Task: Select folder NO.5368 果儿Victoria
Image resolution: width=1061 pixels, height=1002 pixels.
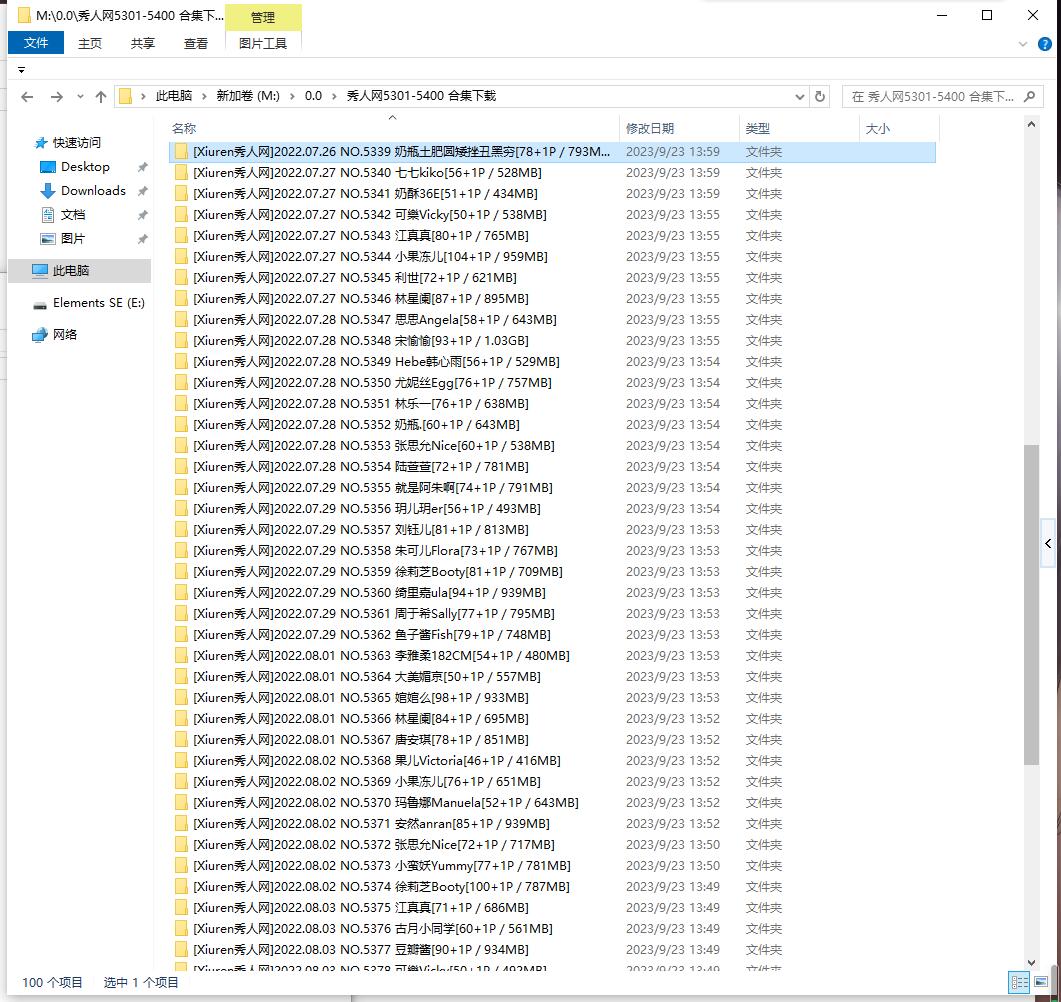Action: 377,760
